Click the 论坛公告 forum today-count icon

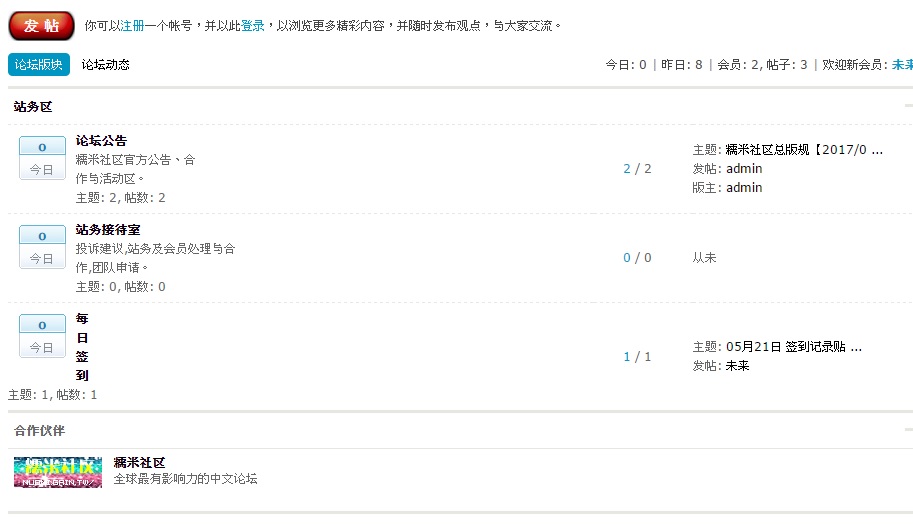(x=42, y=158)
